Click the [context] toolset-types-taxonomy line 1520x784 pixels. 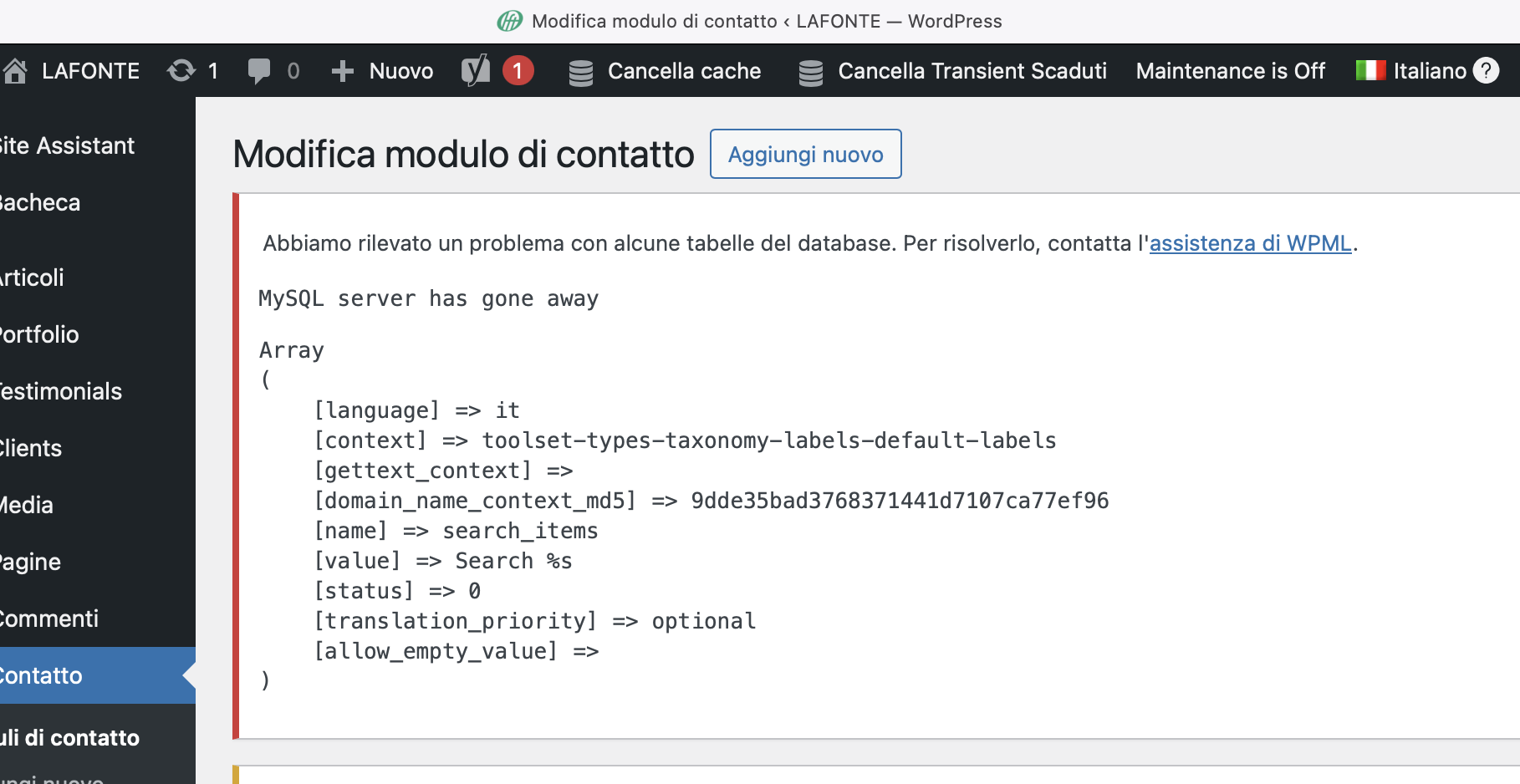[685, 440]
